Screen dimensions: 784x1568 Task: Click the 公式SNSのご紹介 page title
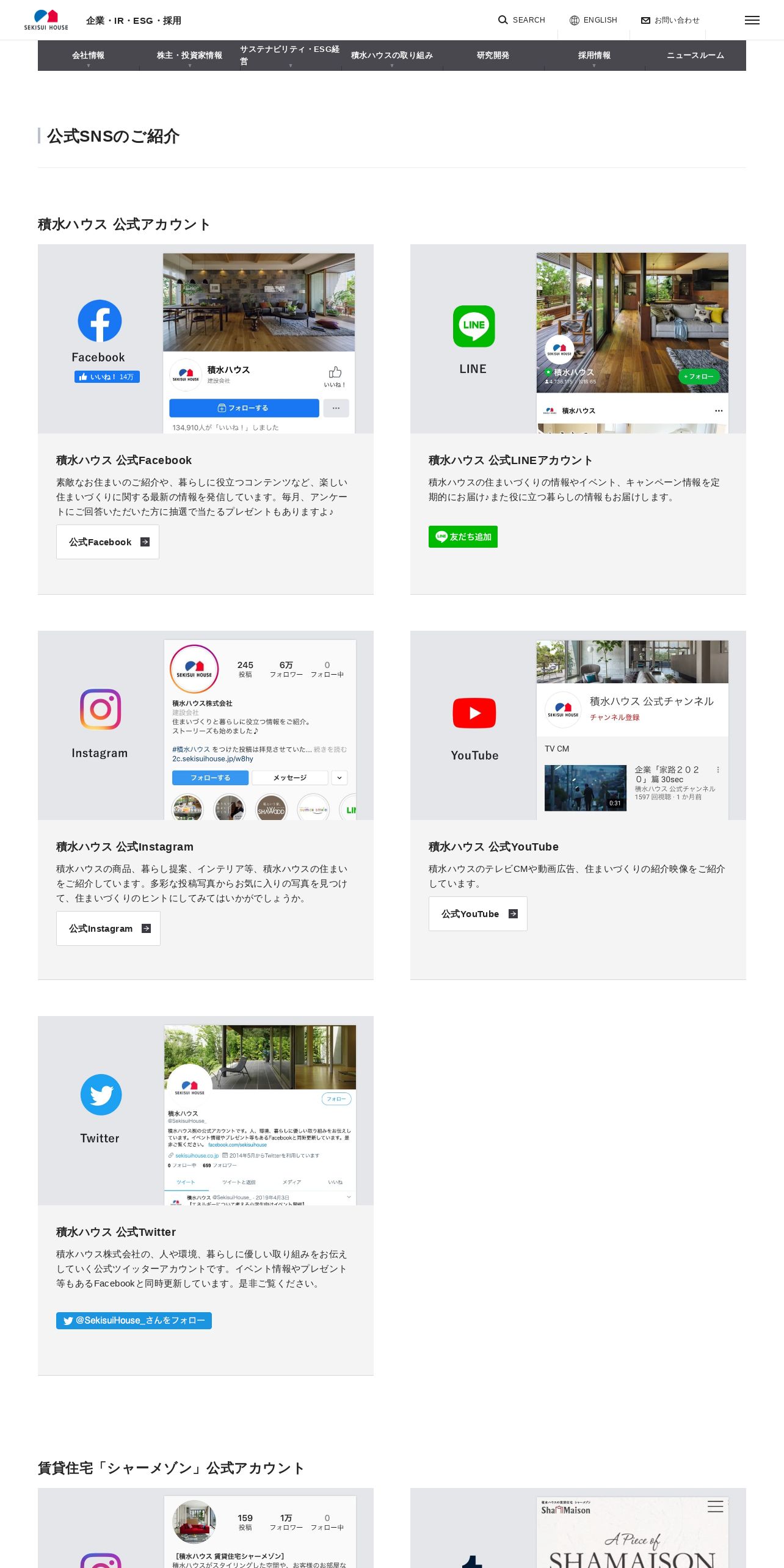(113, 136)
